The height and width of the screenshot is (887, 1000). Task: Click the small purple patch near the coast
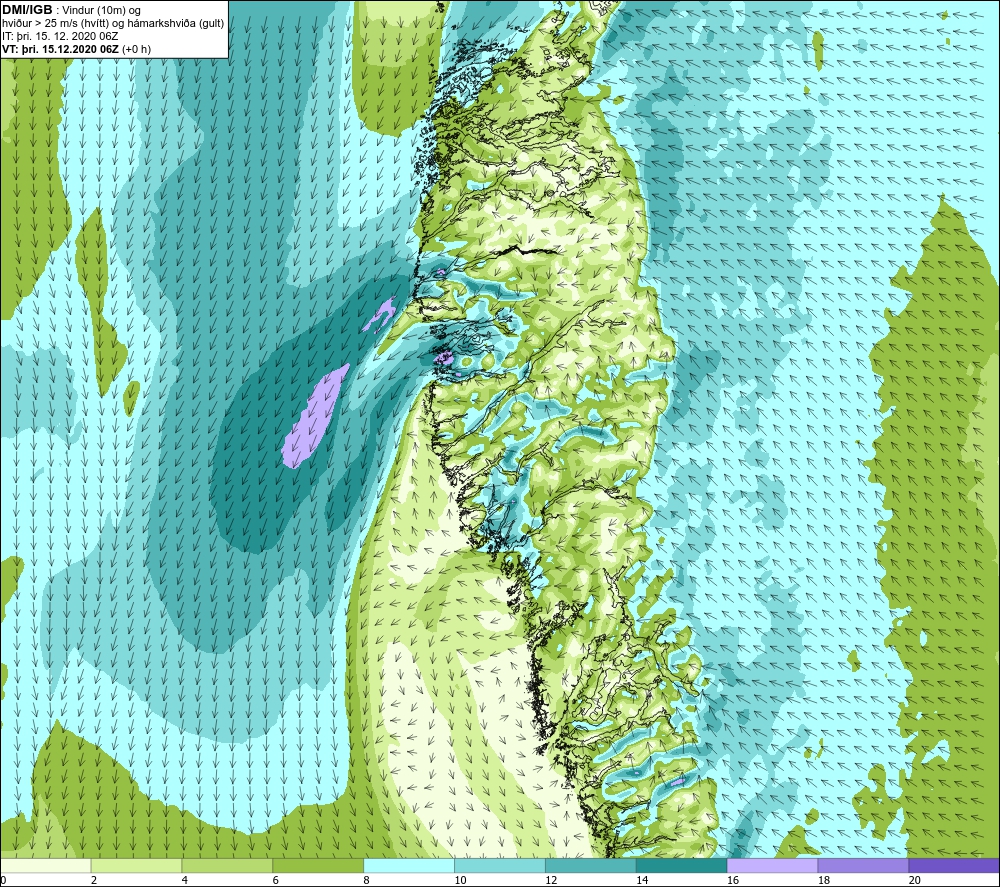[x=379, y=315]
